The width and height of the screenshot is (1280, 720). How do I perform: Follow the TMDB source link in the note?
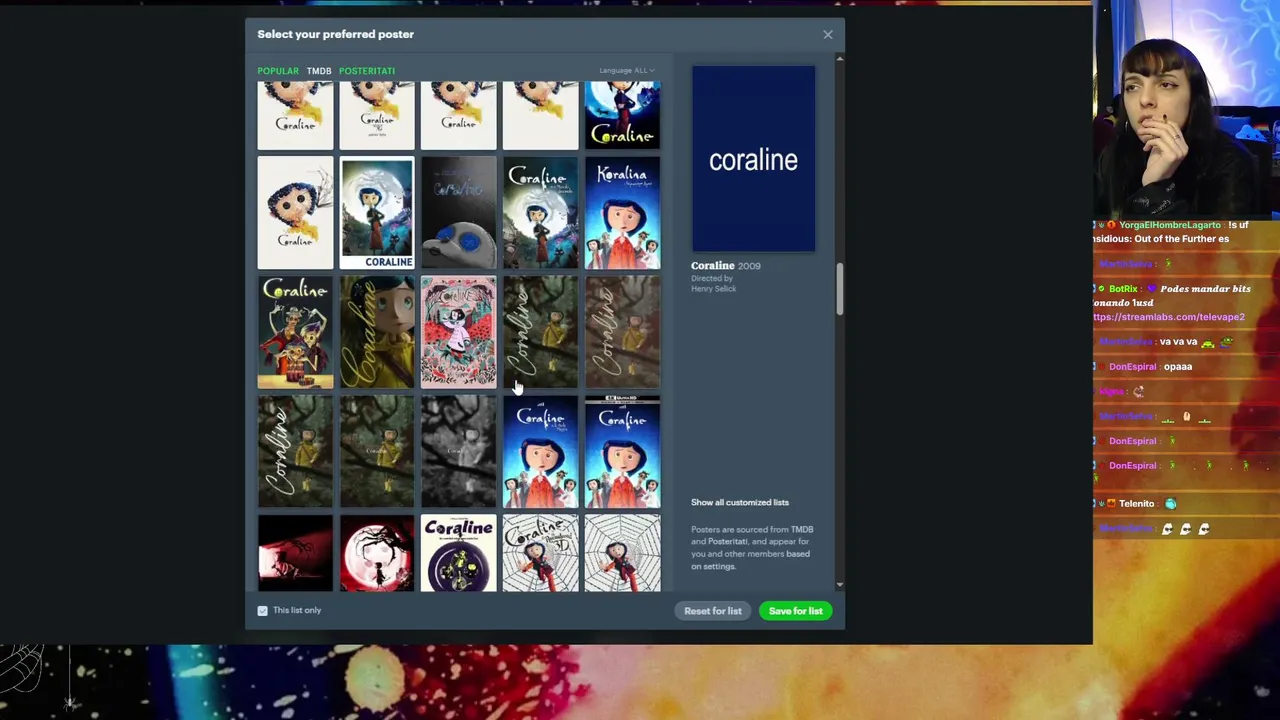(802, 530)
